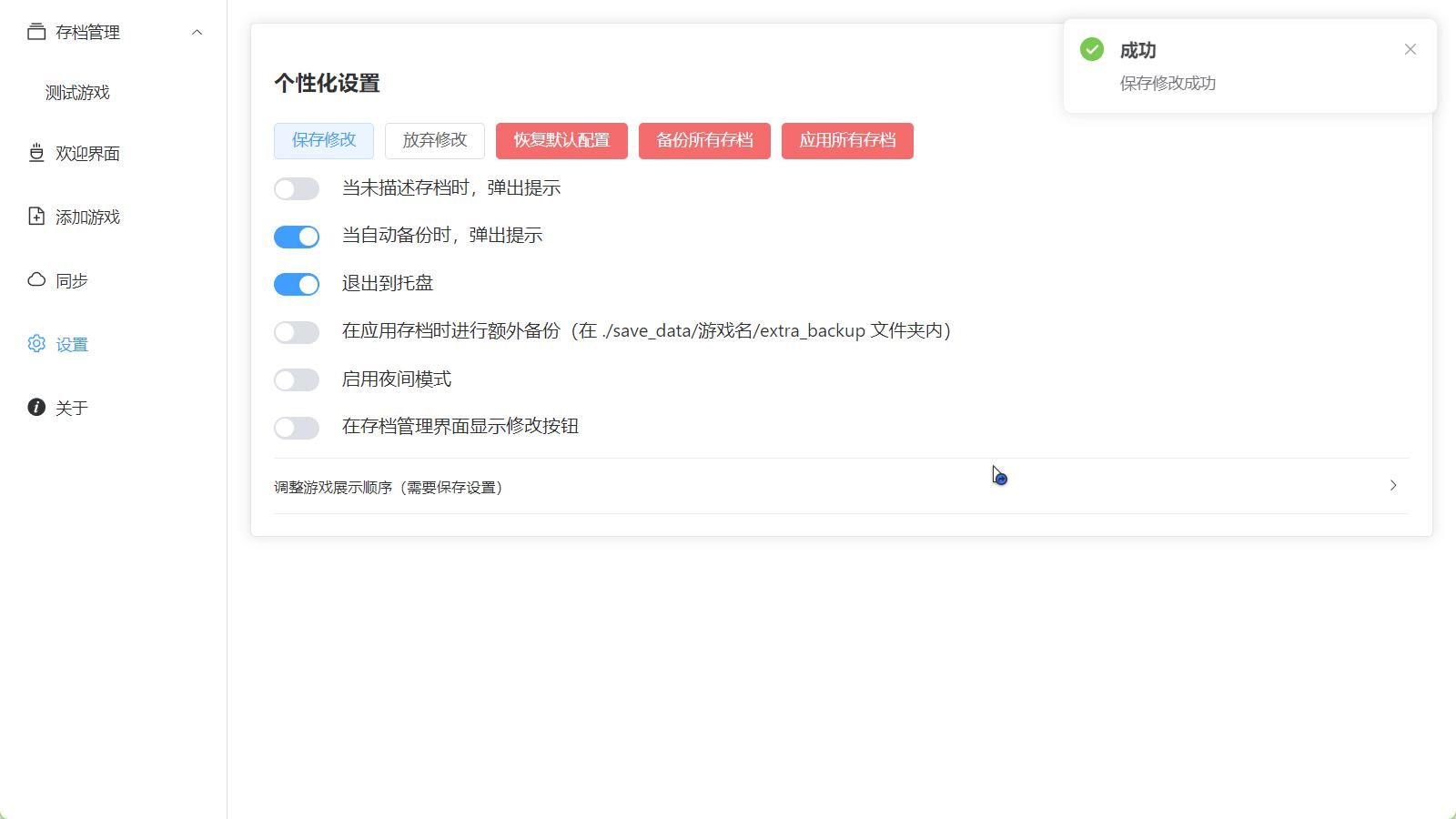Click the 关于 info icon

tap(35, 408)
